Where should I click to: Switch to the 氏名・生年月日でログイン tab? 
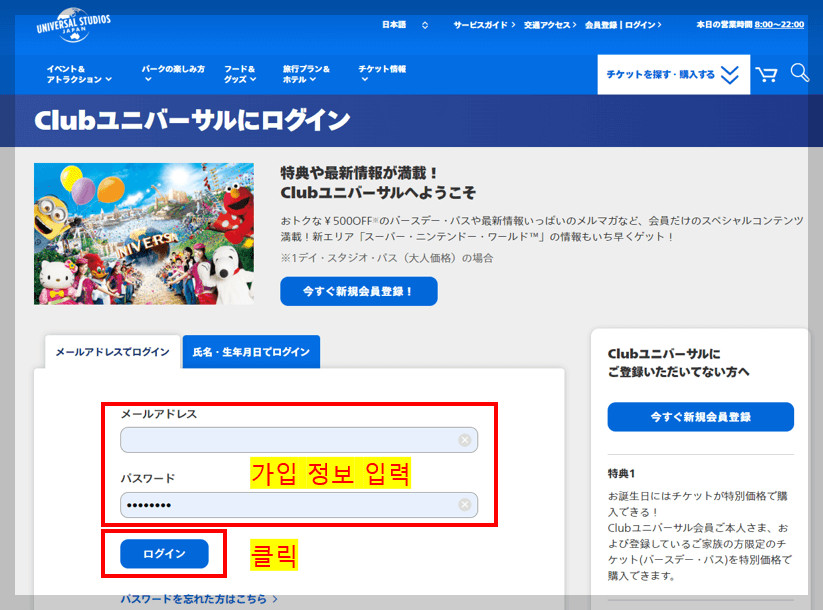pos(250,352)
